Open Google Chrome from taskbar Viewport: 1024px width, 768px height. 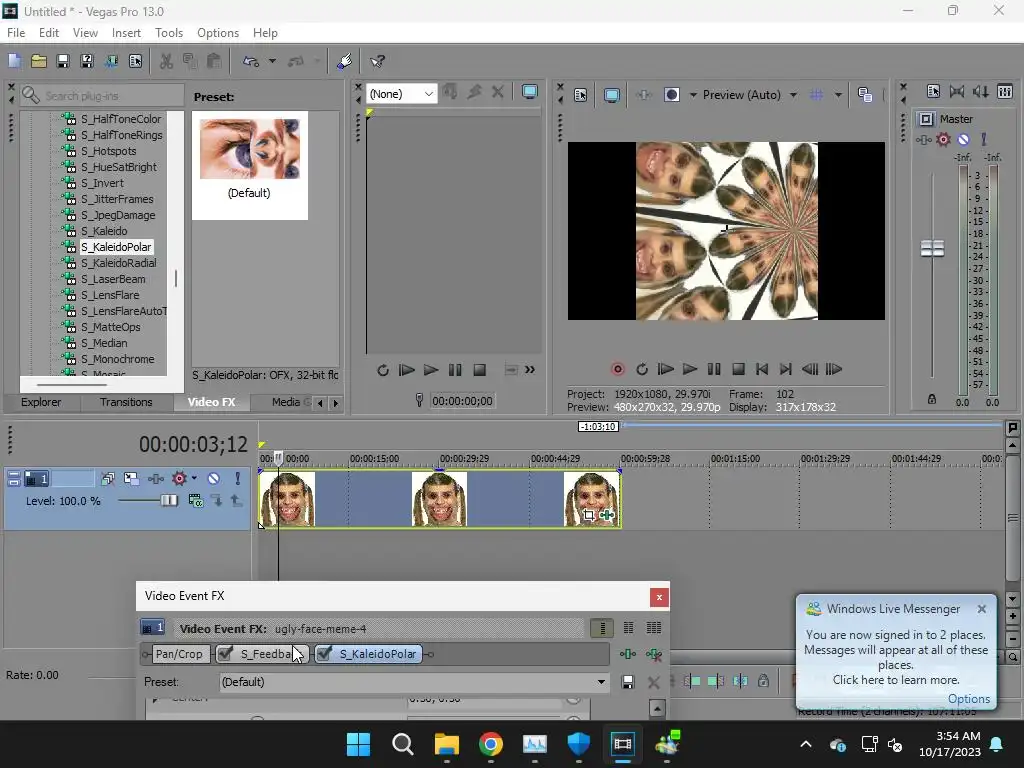(x=490, y=744)
